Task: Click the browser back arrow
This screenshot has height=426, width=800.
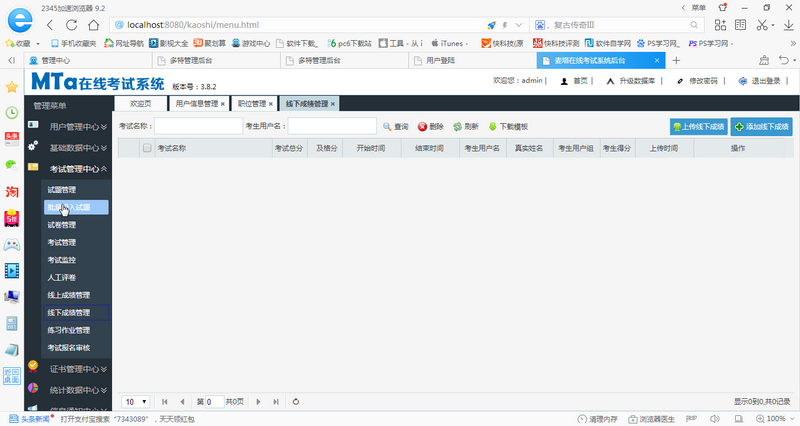Action: [50, 25]
